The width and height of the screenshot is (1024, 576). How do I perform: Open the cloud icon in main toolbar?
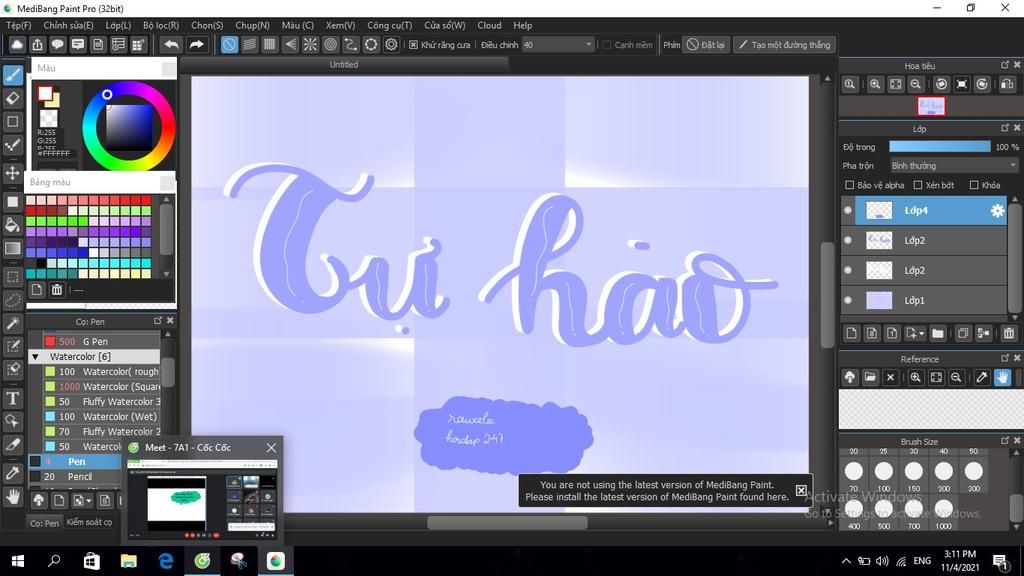pyautogui.click(x=17, y=44)
